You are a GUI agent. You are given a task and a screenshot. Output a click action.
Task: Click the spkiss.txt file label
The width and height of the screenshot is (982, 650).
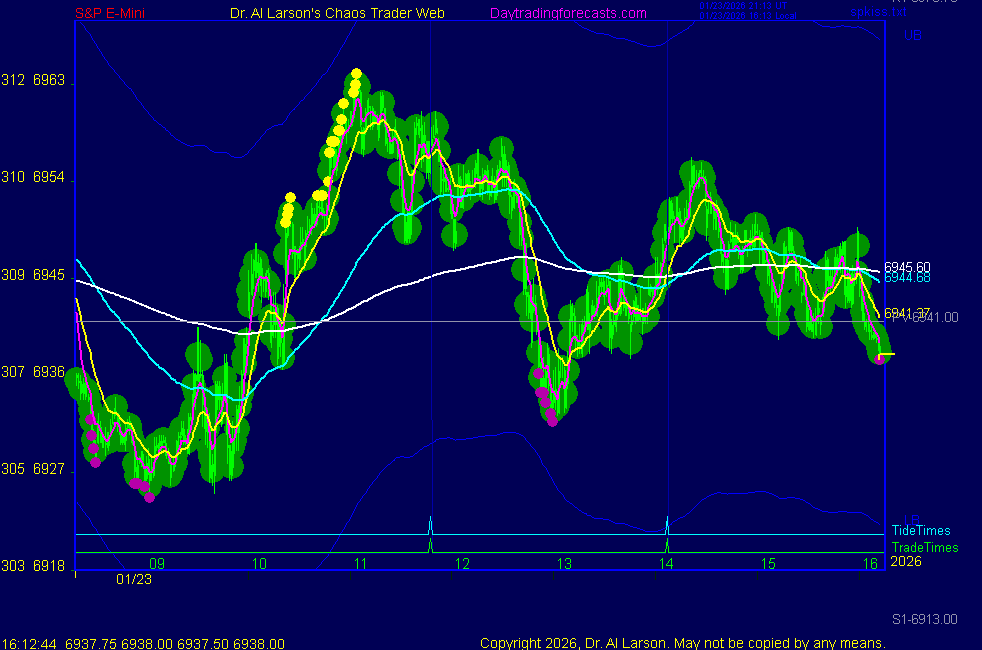click(879, 13)
